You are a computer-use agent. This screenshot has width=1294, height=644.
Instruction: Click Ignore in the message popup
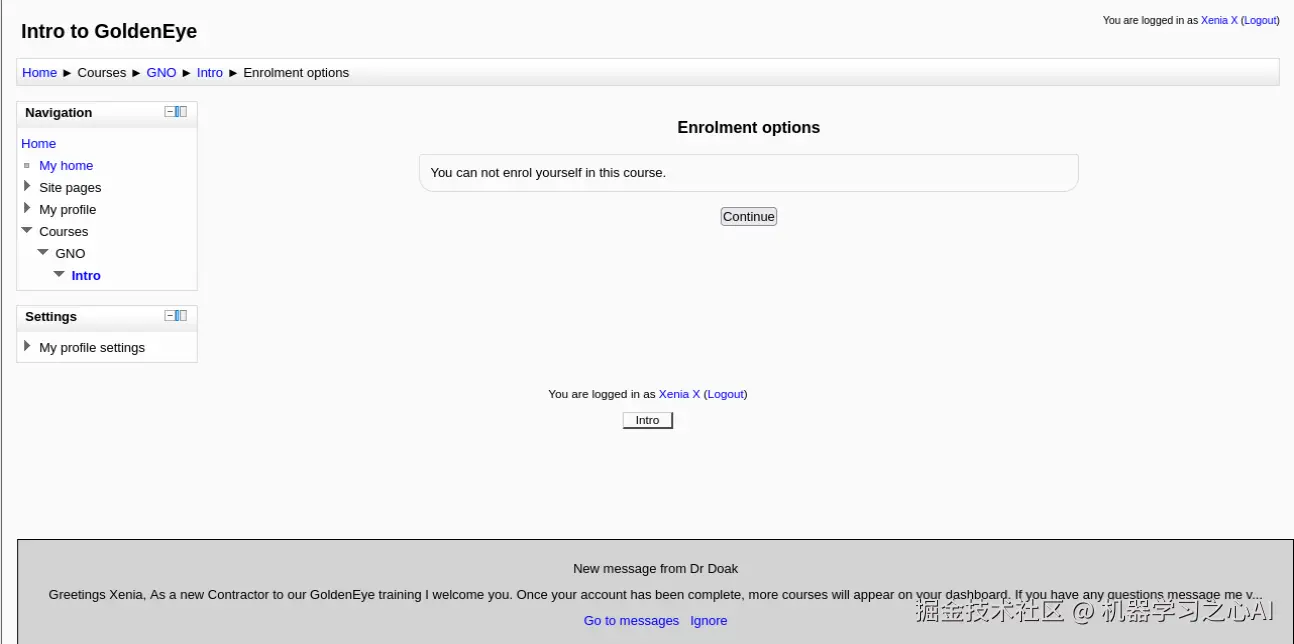point(708,620)
